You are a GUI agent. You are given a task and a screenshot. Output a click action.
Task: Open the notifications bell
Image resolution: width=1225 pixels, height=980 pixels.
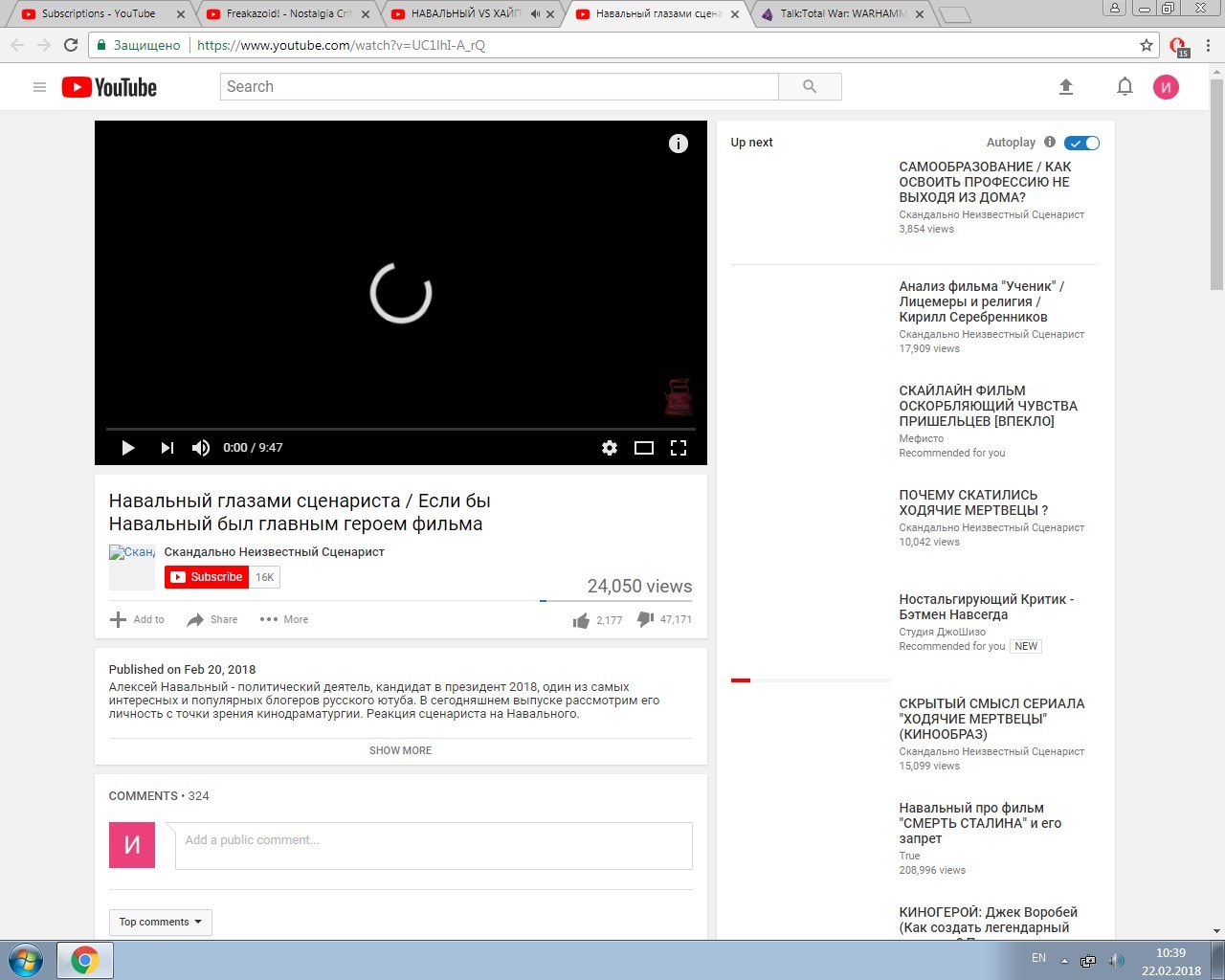[1125, 87]
